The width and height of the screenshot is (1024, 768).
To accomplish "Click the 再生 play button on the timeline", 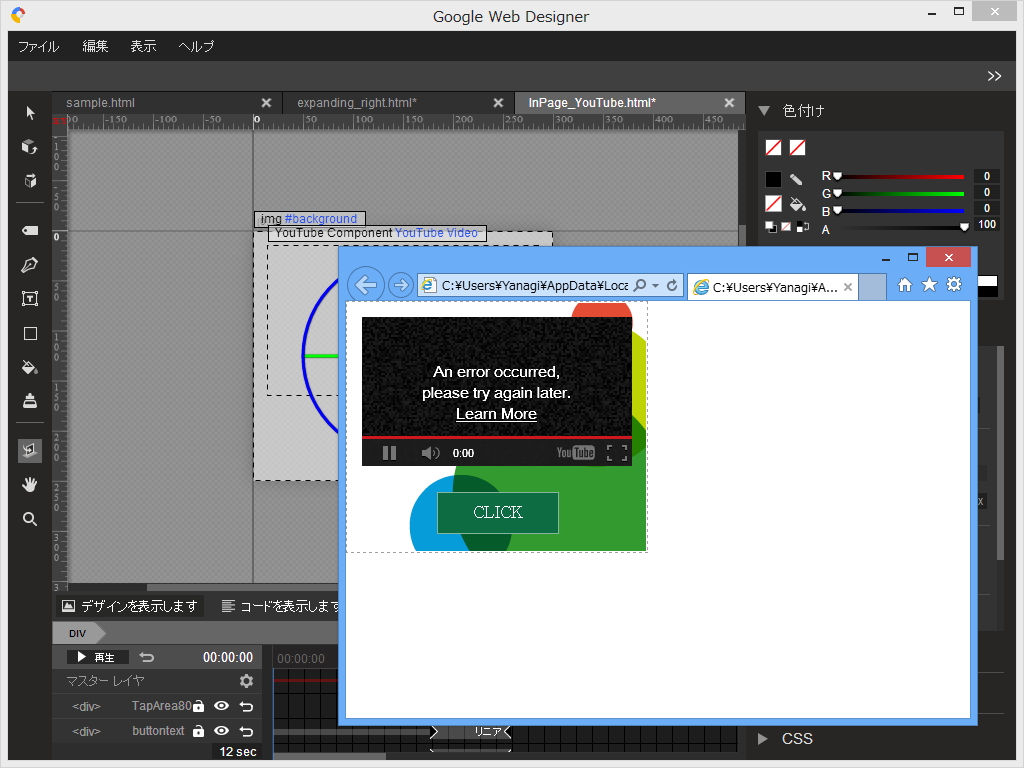I will pos(97,657).
